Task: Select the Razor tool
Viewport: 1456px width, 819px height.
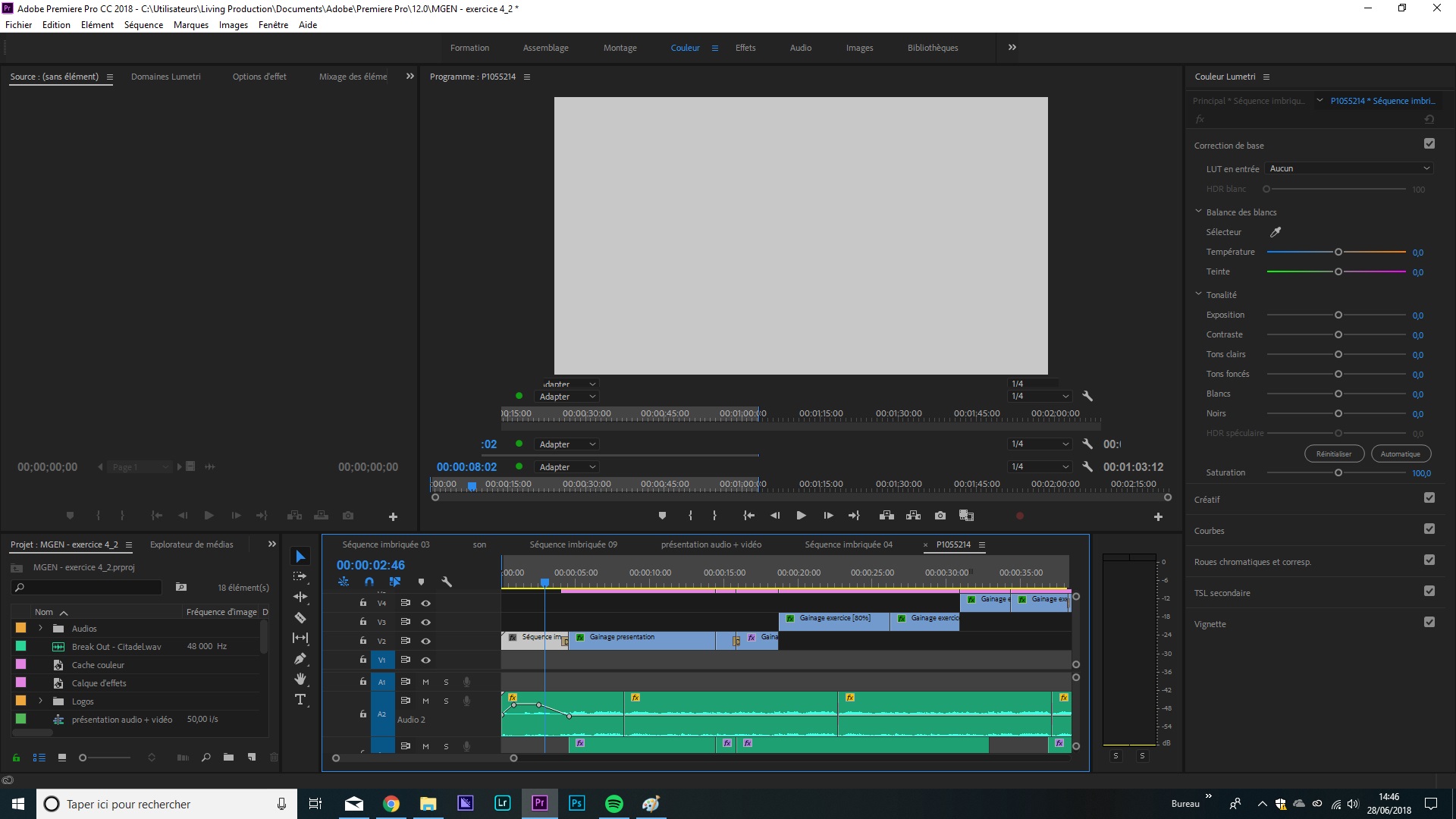Action: coord(300,617)
